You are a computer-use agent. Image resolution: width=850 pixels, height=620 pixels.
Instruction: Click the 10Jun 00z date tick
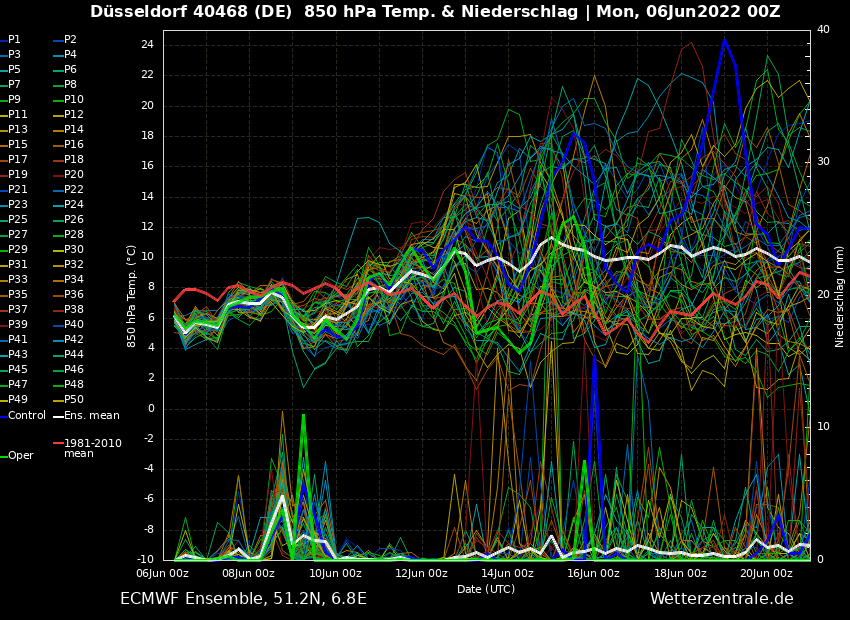coord(335,573)
